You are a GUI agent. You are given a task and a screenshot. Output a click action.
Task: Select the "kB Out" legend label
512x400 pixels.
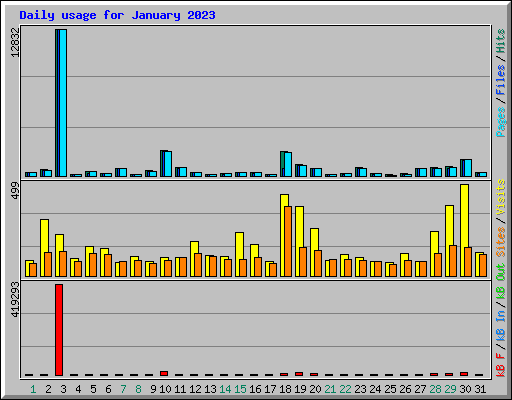[500, 281]
